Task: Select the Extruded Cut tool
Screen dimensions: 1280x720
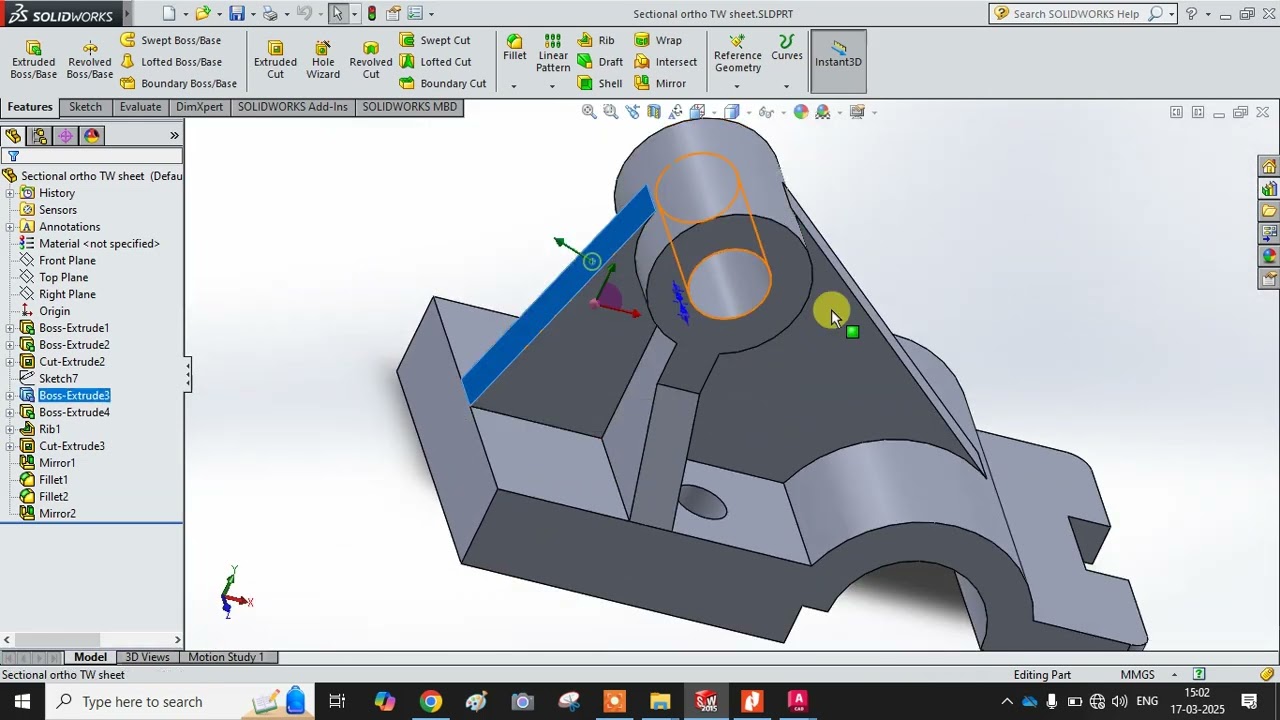Action: 275,60
